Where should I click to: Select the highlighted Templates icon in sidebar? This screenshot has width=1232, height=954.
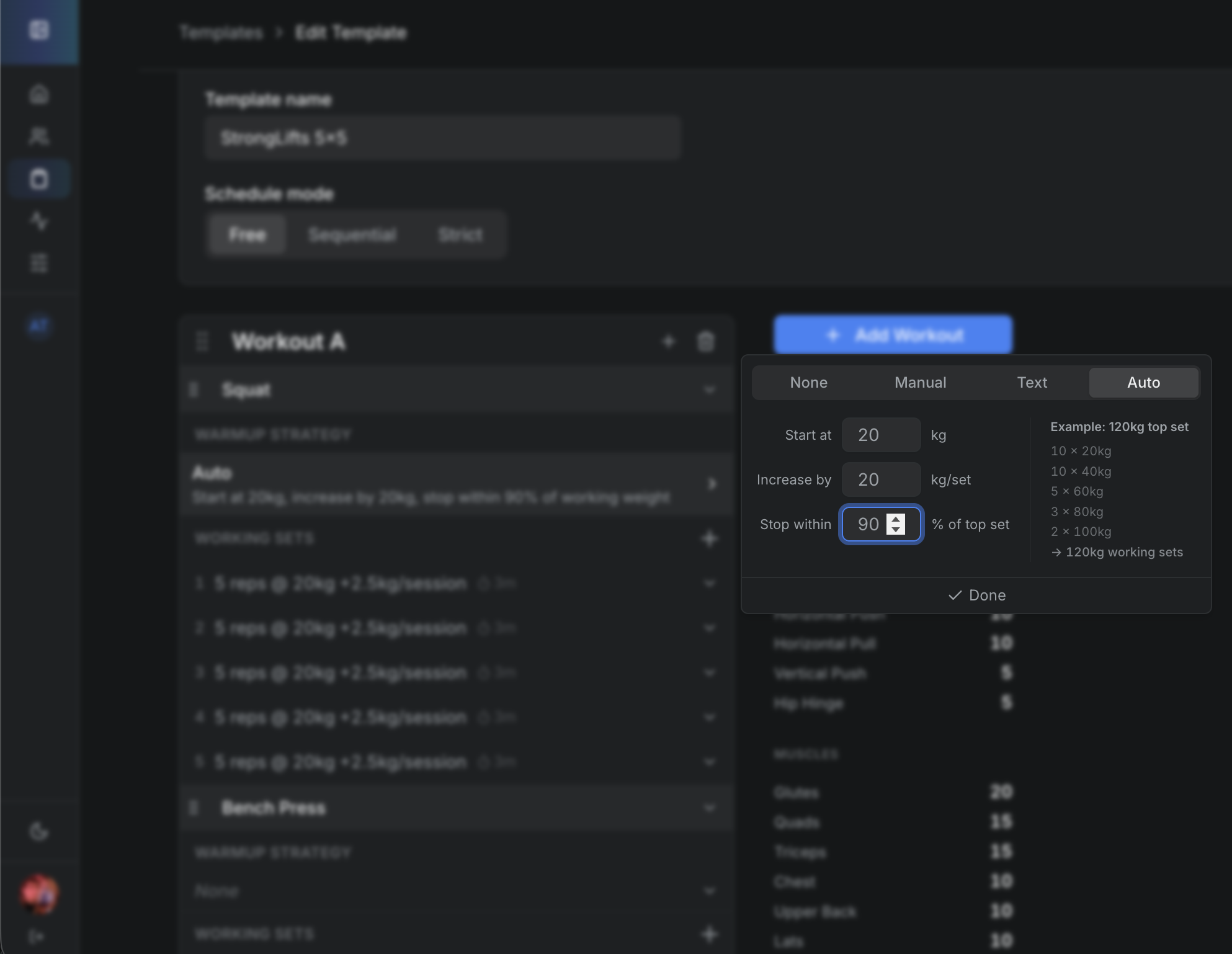click(x=39, y=178)
